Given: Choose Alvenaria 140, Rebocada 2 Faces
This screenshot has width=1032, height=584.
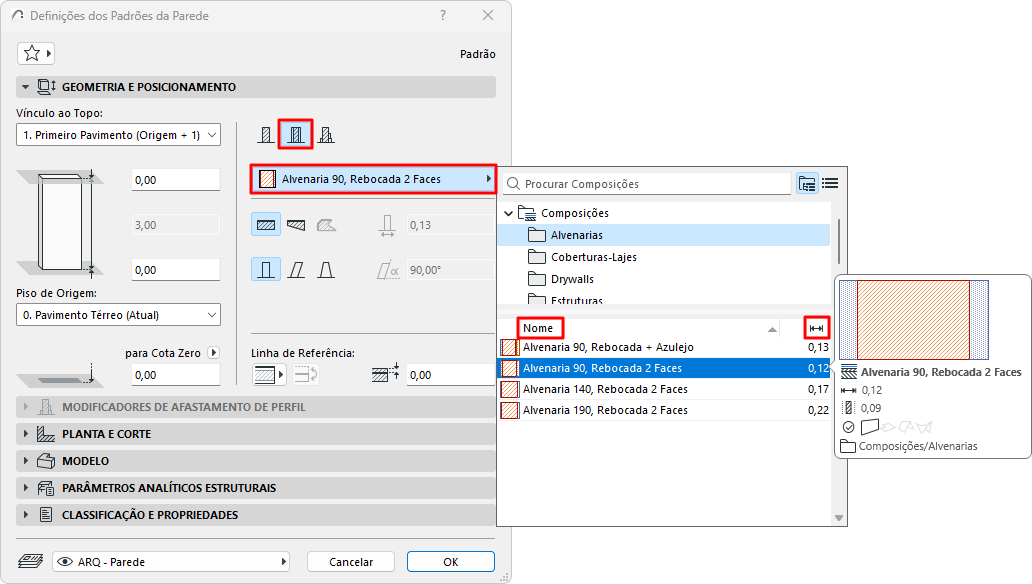Looking at the screenshot, I should pyautogui.click(x=664, y=389).
